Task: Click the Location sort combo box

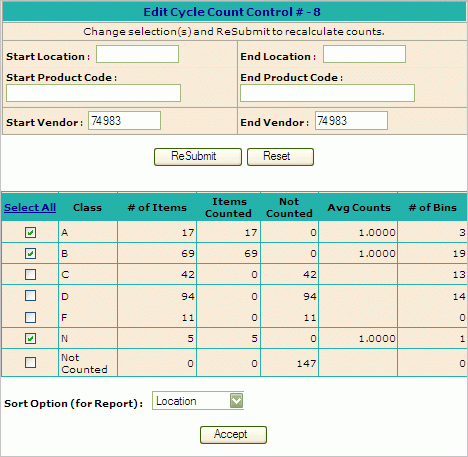Action: (x=198, y=401)
